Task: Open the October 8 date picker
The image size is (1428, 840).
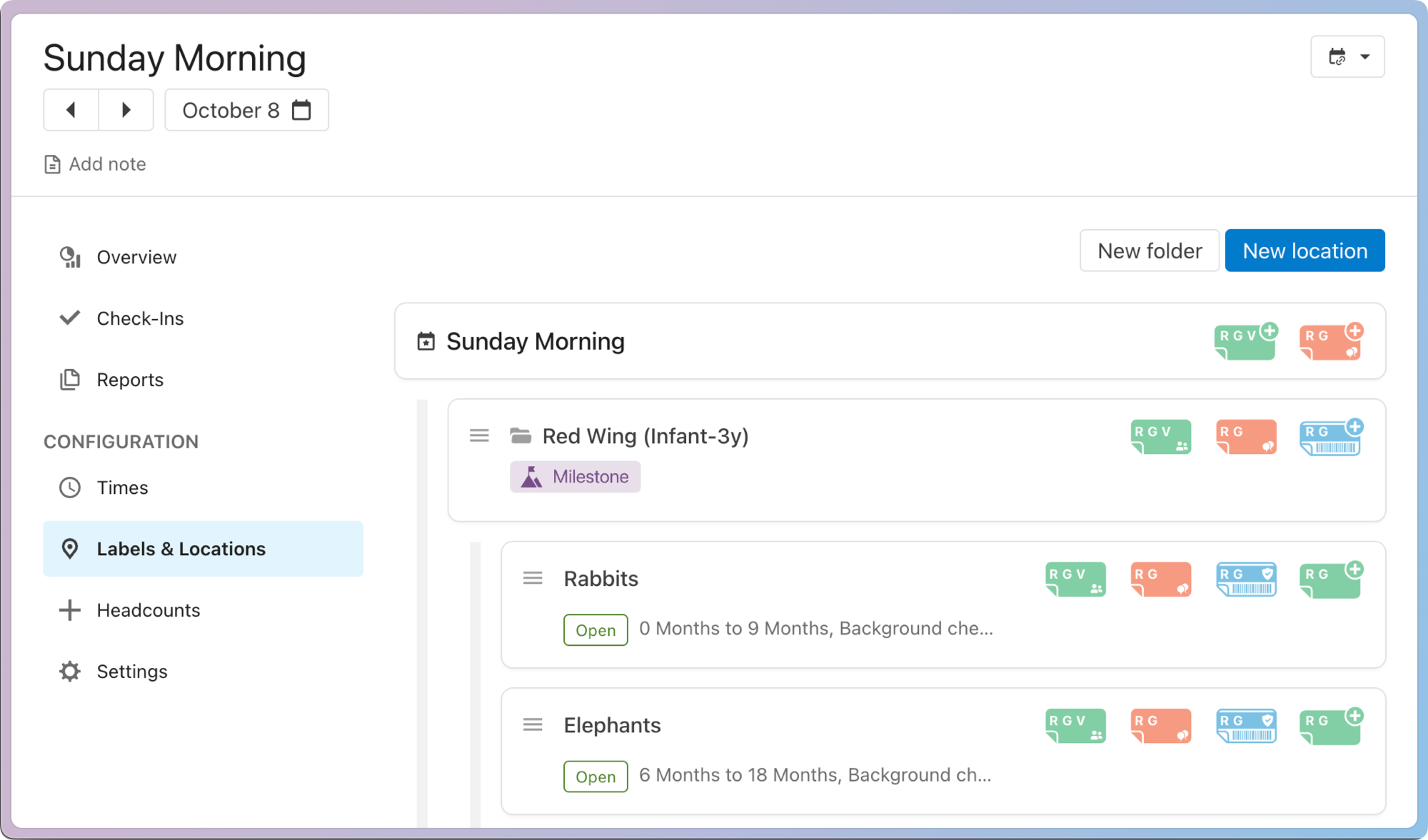Action: coord(246,110)
